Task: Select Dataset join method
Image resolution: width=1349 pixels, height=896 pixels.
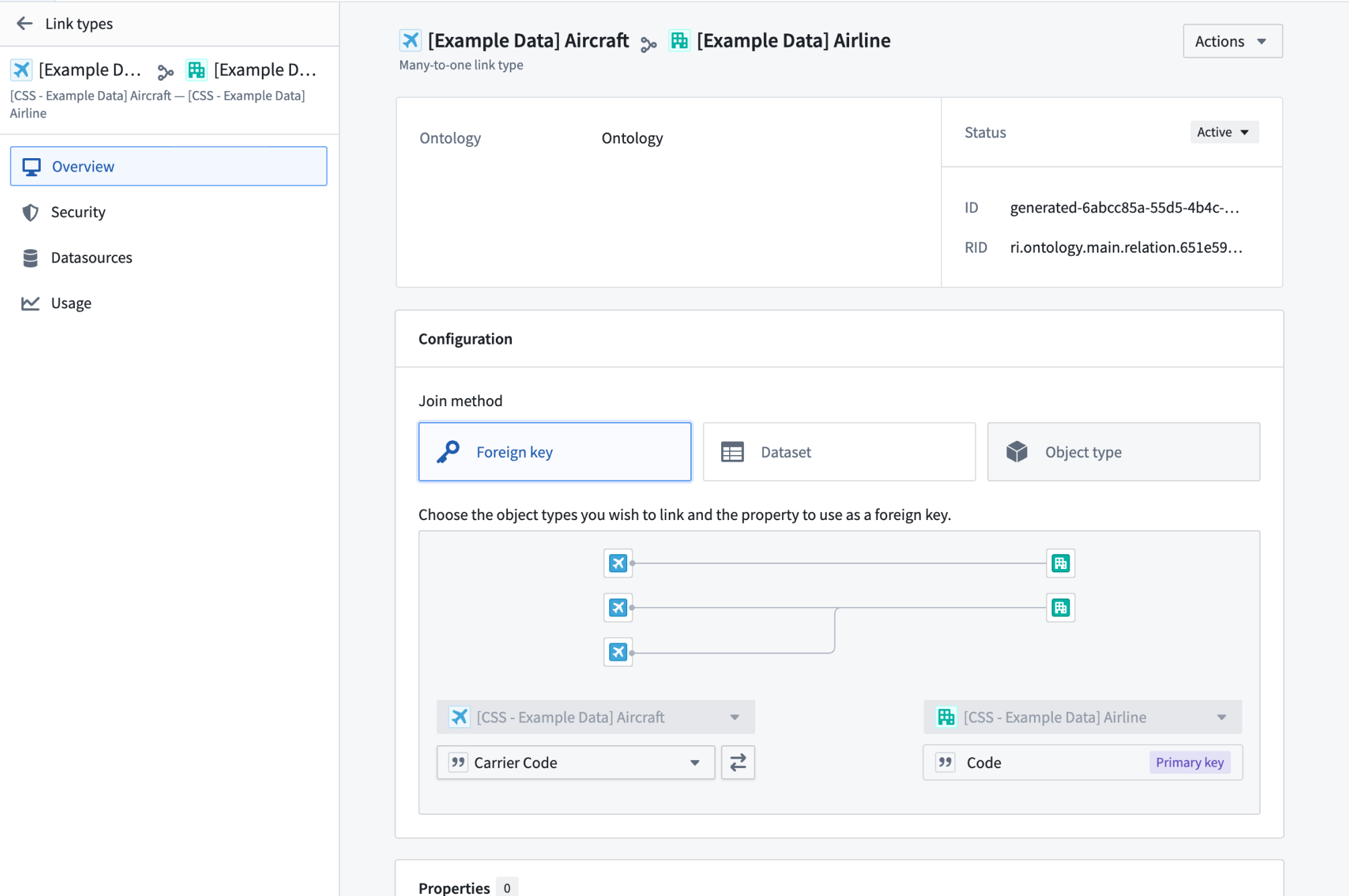Action: pyautogui.click(x=838, y=452)
